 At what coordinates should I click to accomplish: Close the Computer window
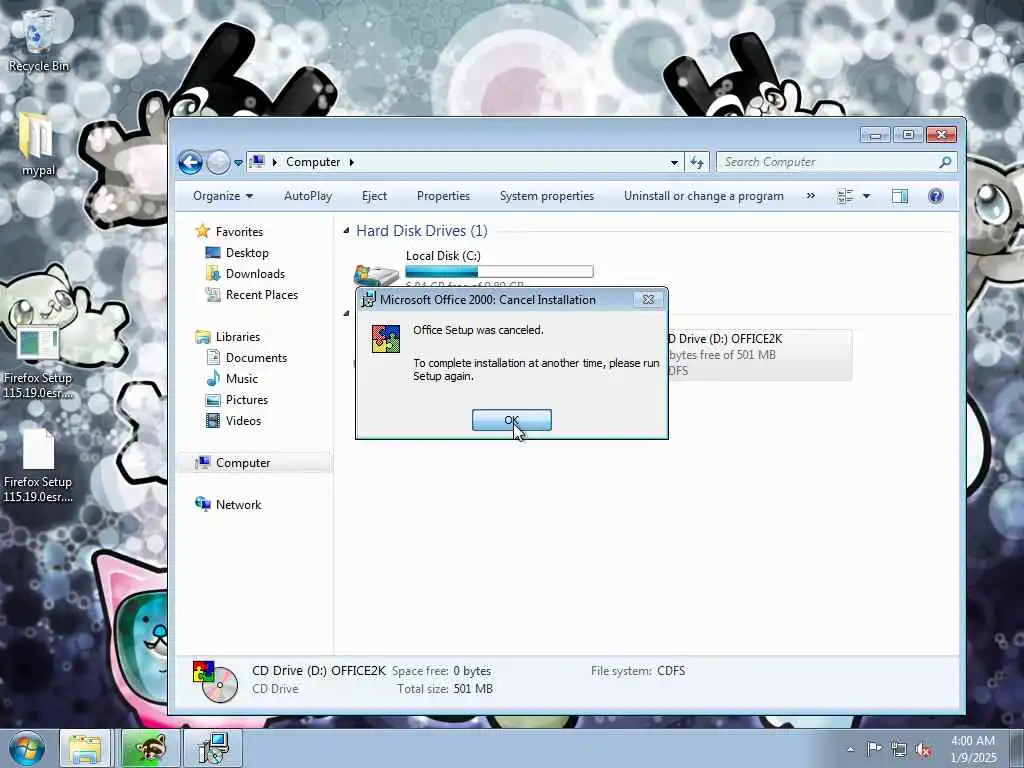941,135
